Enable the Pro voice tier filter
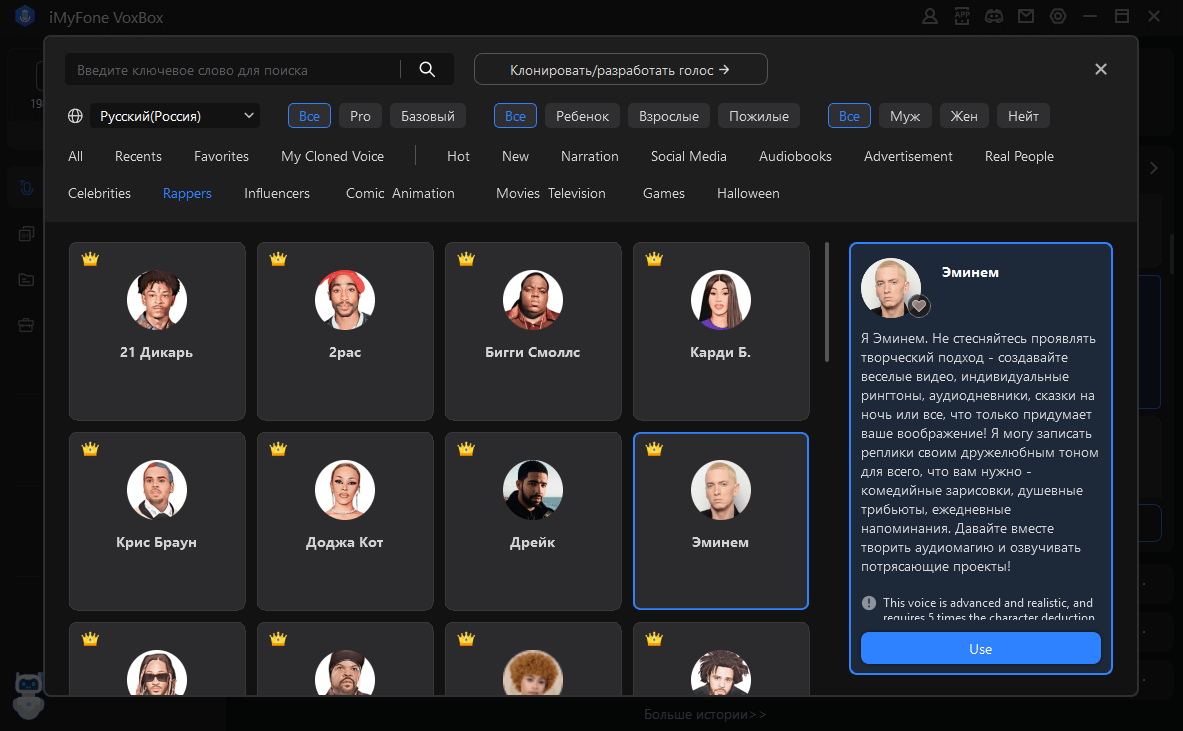The width and height of the screenshot is (1183, 731). 361,116
